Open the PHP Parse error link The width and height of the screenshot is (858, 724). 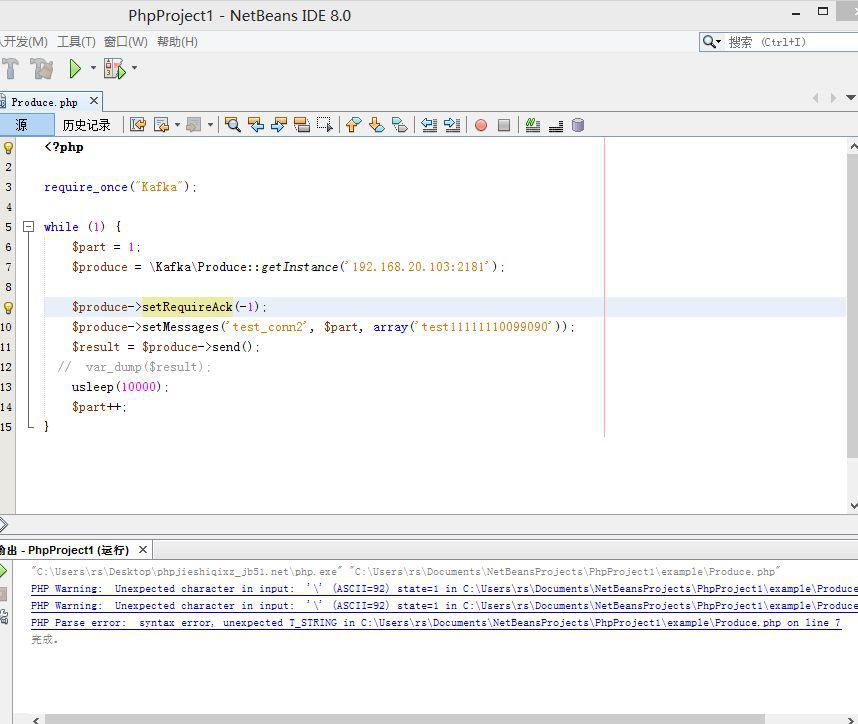[x=436, y=623]
